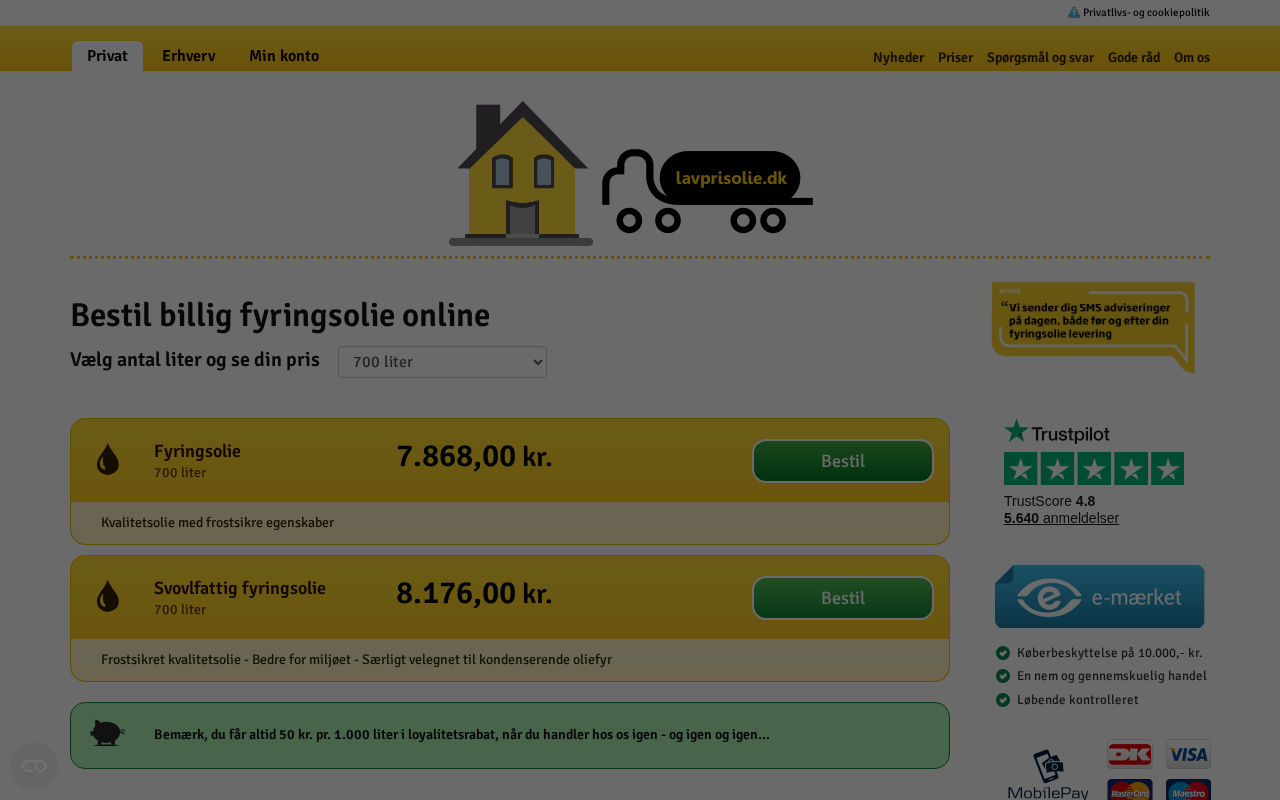
Task: Click the privacy policy warning icon
Action: 1074,13
